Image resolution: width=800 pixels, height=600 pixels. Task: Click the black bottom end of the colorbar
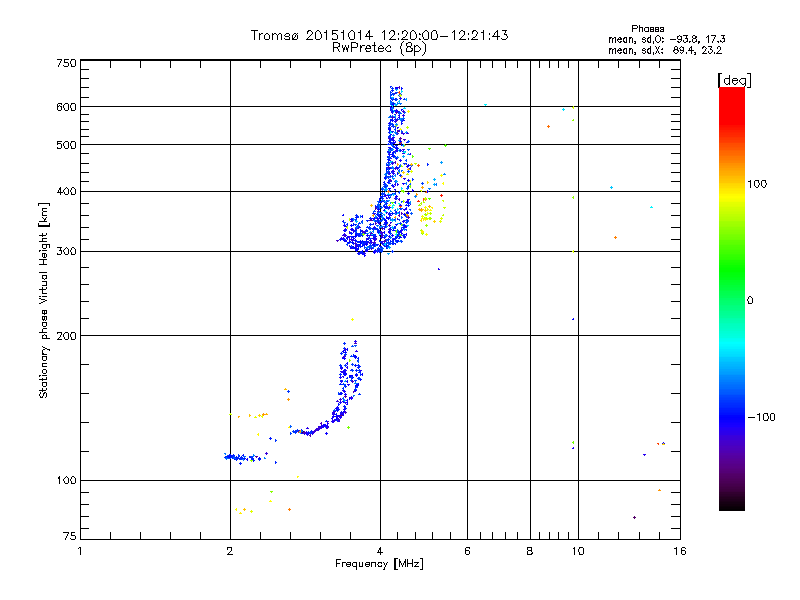coord(732,503)
